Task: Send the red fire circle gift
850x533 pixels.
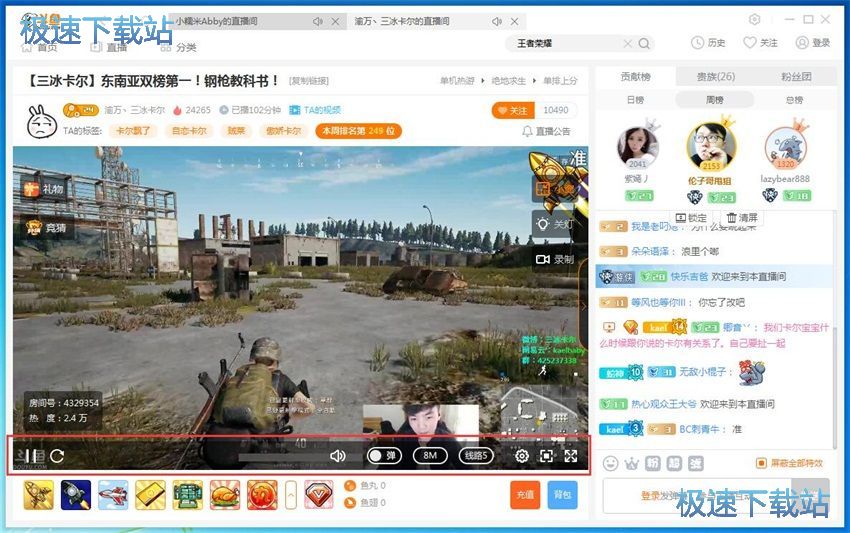Action: coord(262,495)
